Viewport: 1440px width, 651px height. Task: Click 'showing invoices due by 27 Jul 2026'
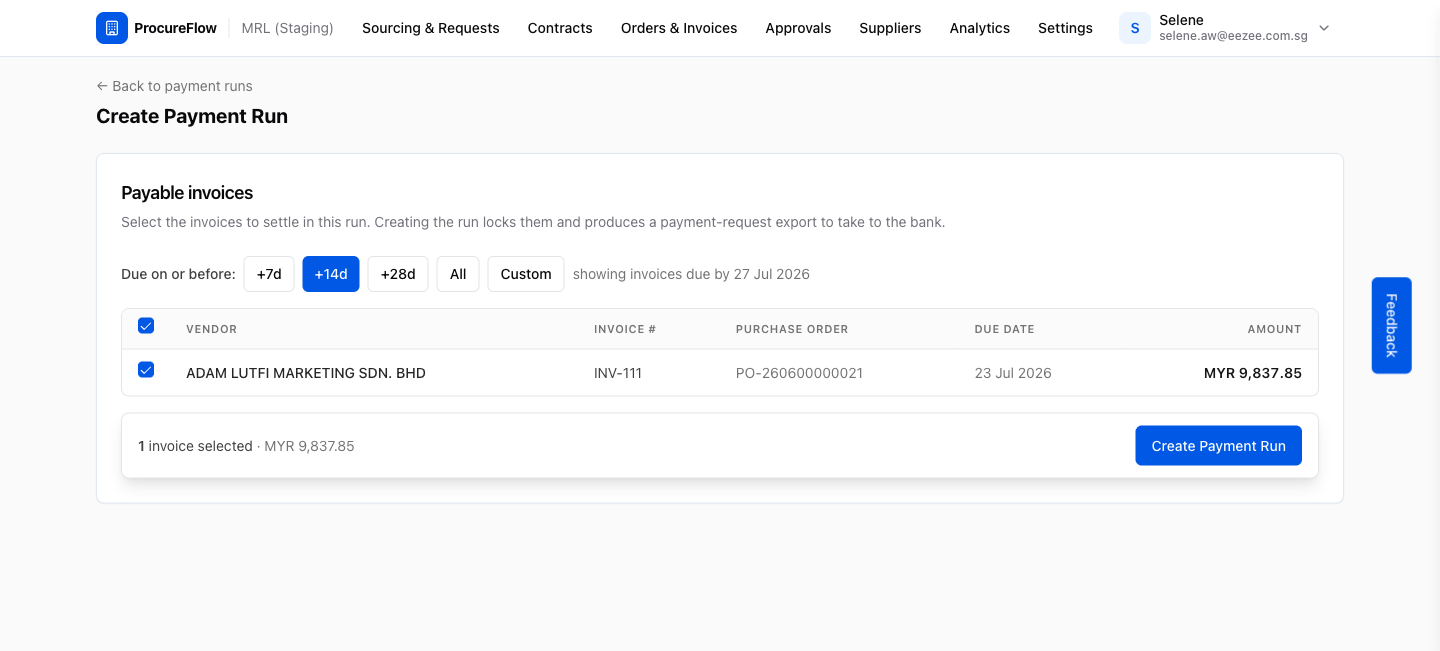click(691, 274)
